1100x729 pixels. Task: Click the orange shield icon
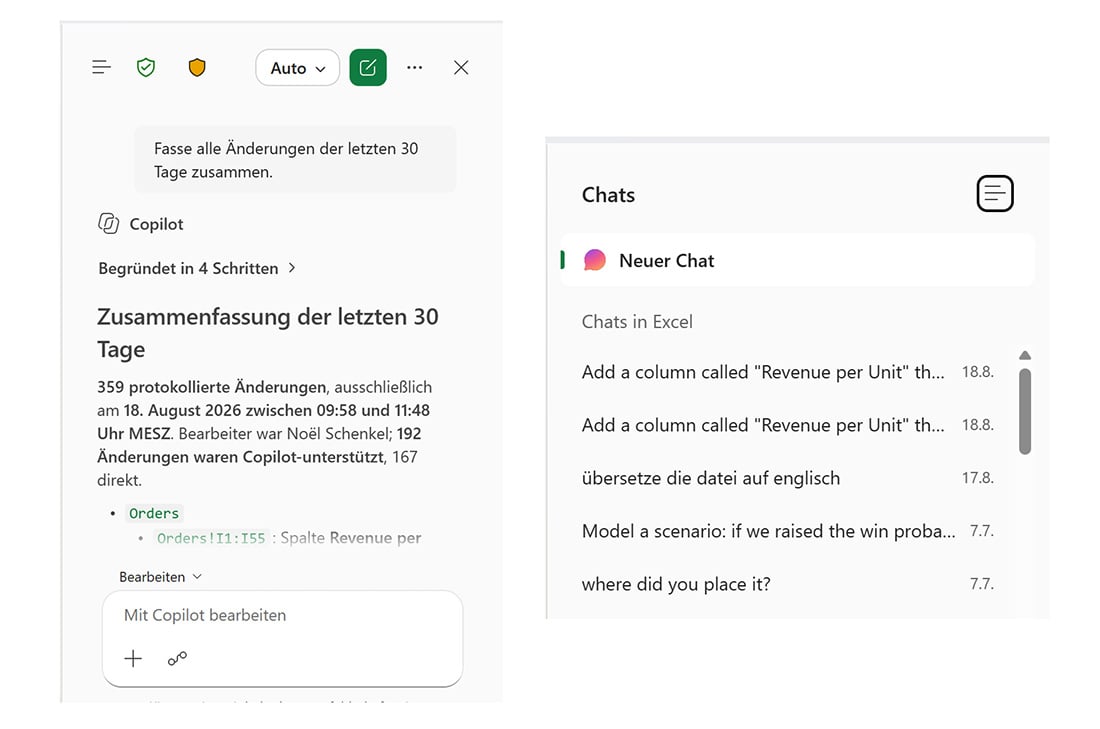click(197, 67)
